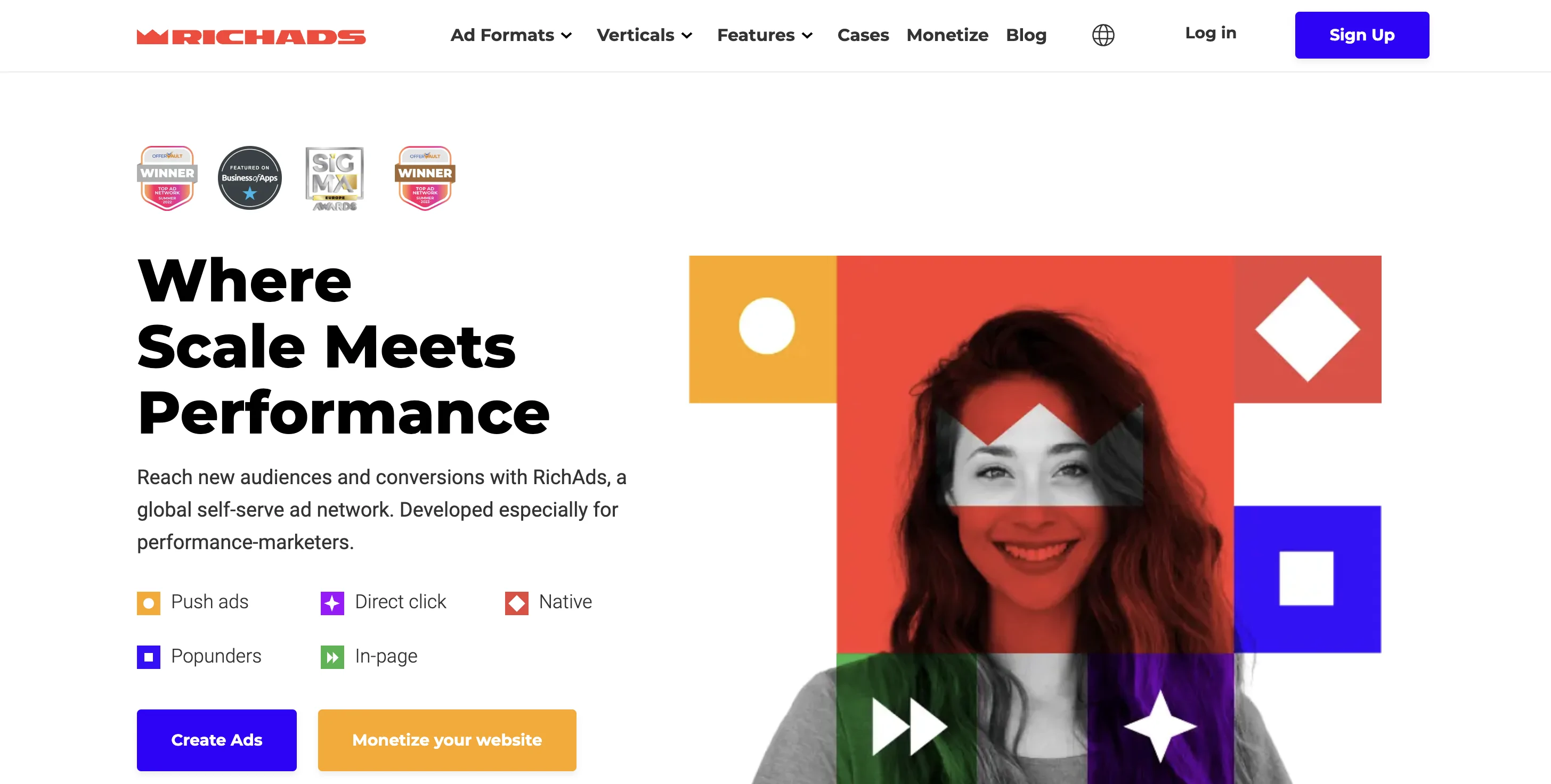Open the Monetize menu item
This screenshot has height=784, width=1551.
click(947, 35)
